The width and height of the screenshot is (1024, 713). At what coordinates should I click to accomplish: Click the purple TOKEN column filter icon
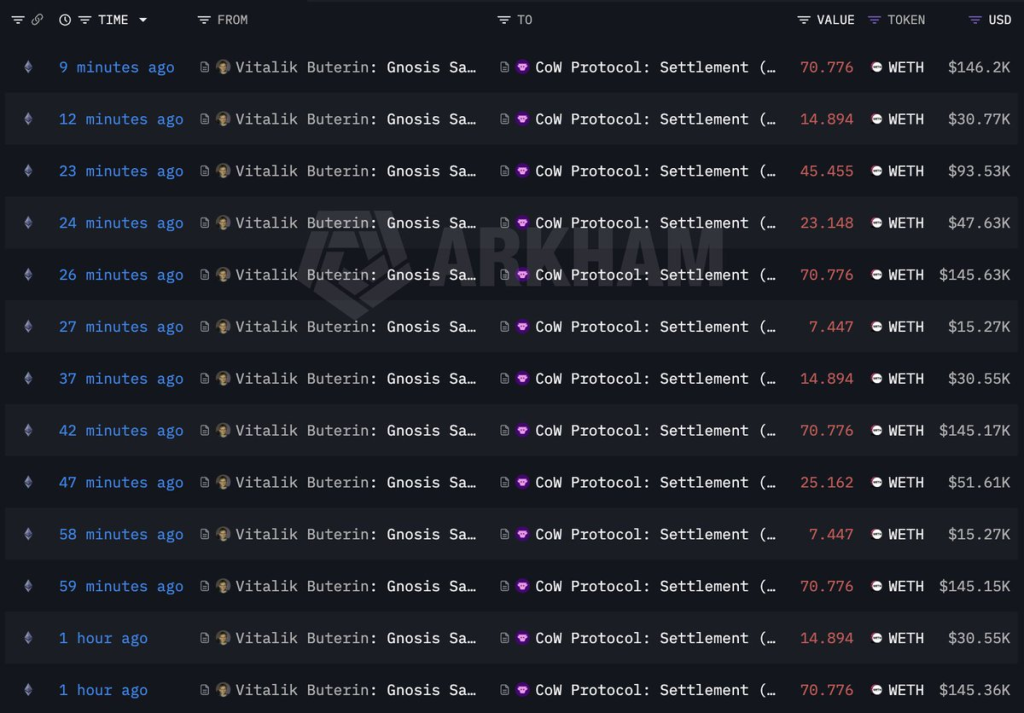873,19
